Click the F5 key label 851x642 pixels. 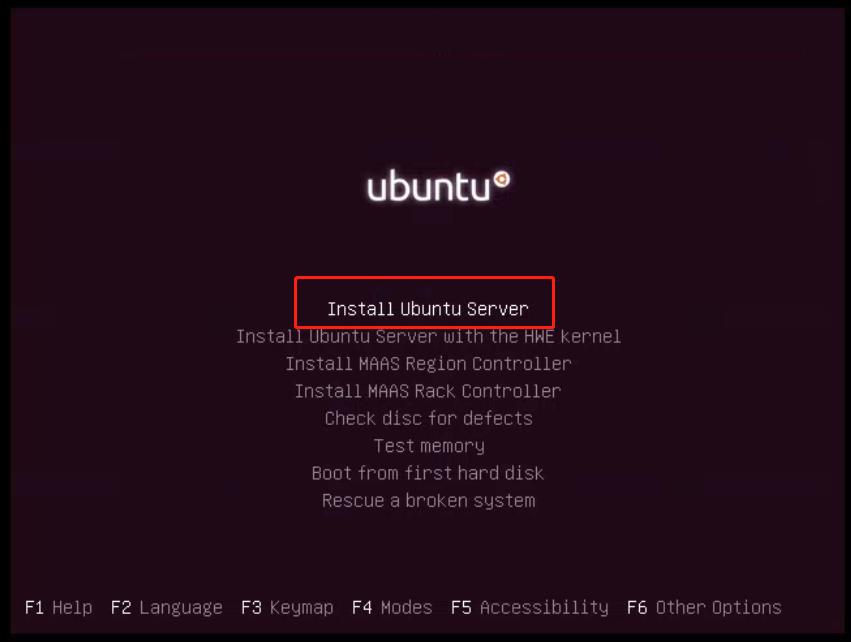pos(461,607)
